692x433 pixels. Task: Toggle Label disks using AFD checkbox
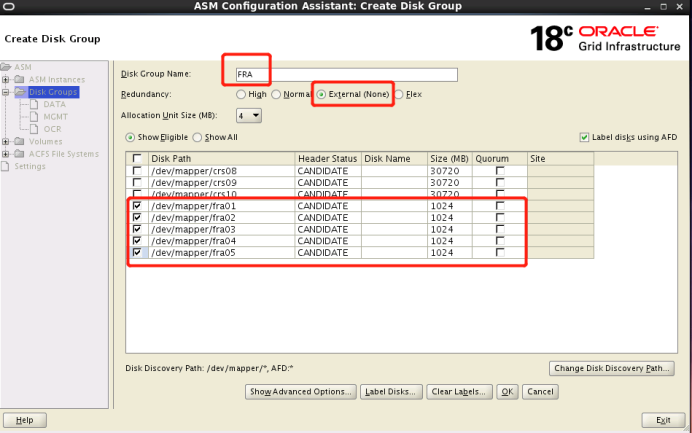pyautogui.click(x=584, y=137)
